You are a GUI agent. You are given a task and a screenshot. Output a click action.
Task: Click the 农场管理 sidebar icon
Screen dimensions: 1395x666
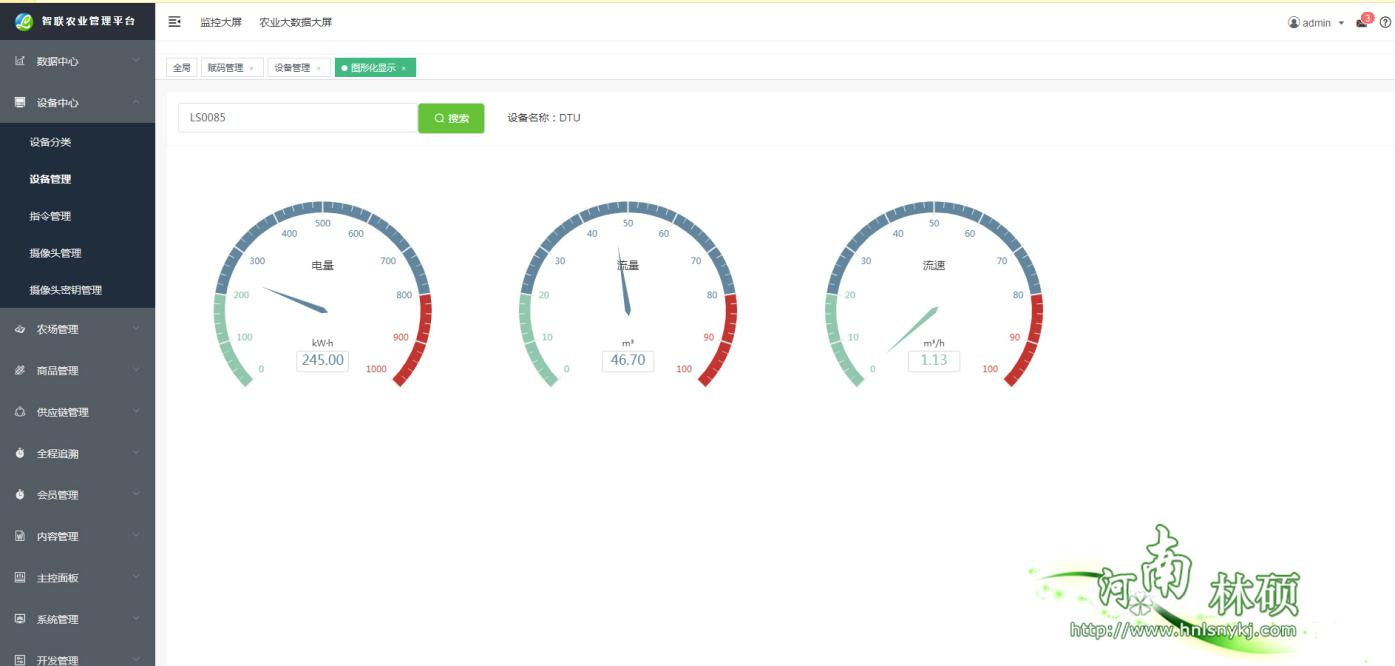(x=20, y=329)
